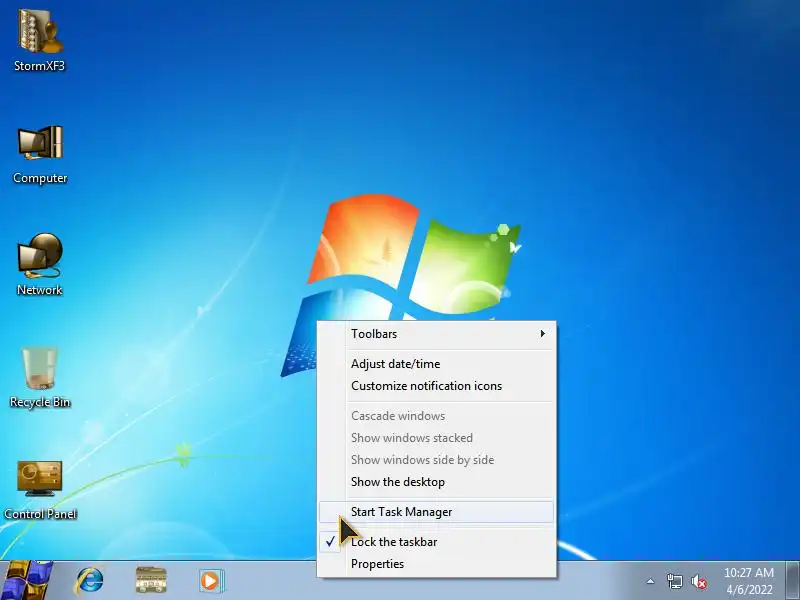
Task: Open the Toolbars submenu arrow
Action: click(542, 334)
